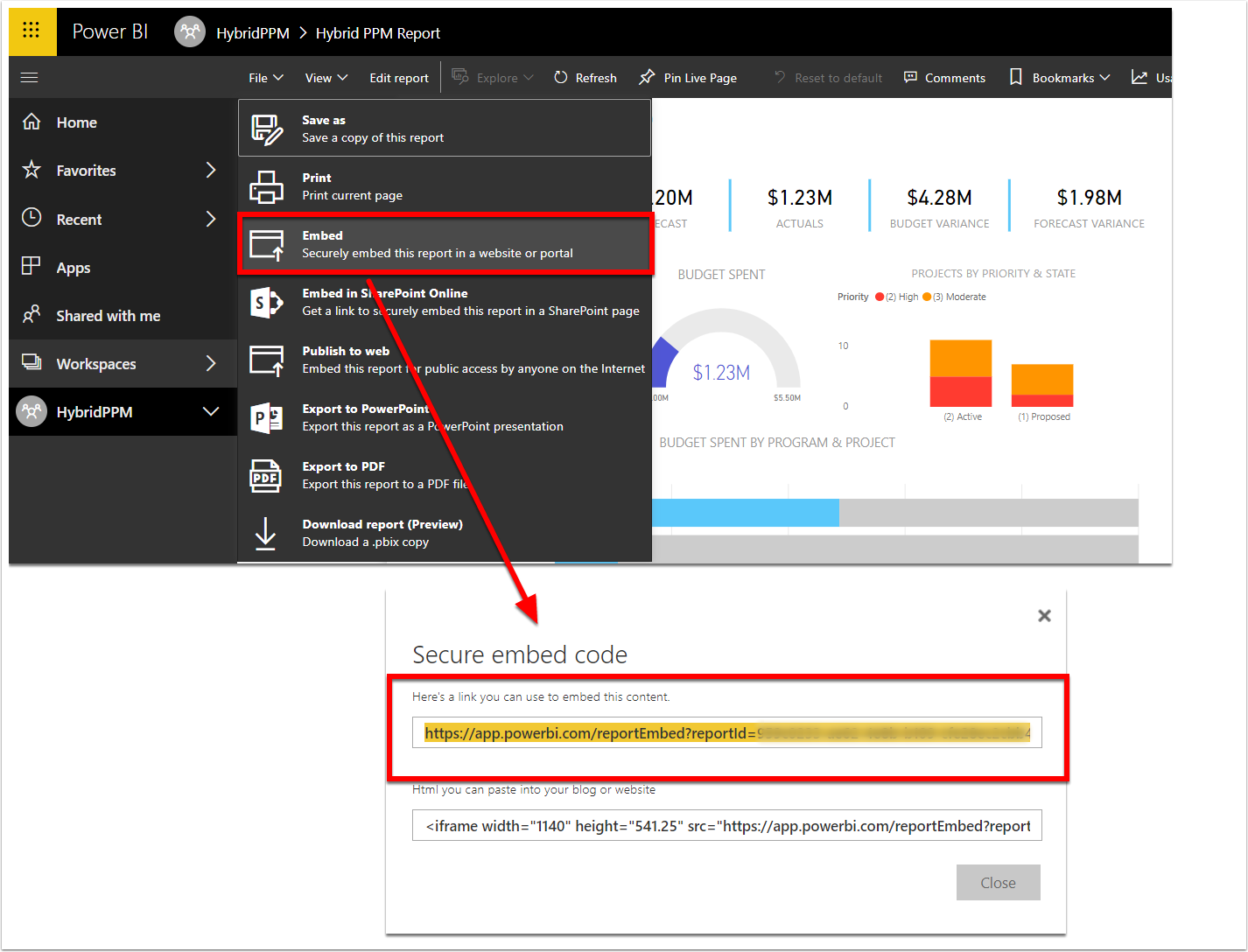Click the Usage metrics chart icon
This screenshot has width=1248, height=952.
(x=1139, y=77)
